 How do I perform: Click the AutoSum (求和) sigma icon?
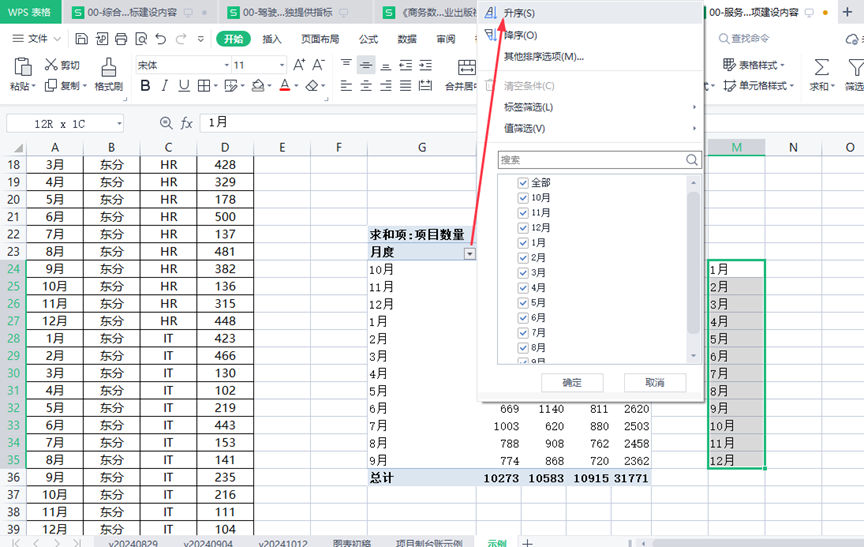(x=822, y=67)
